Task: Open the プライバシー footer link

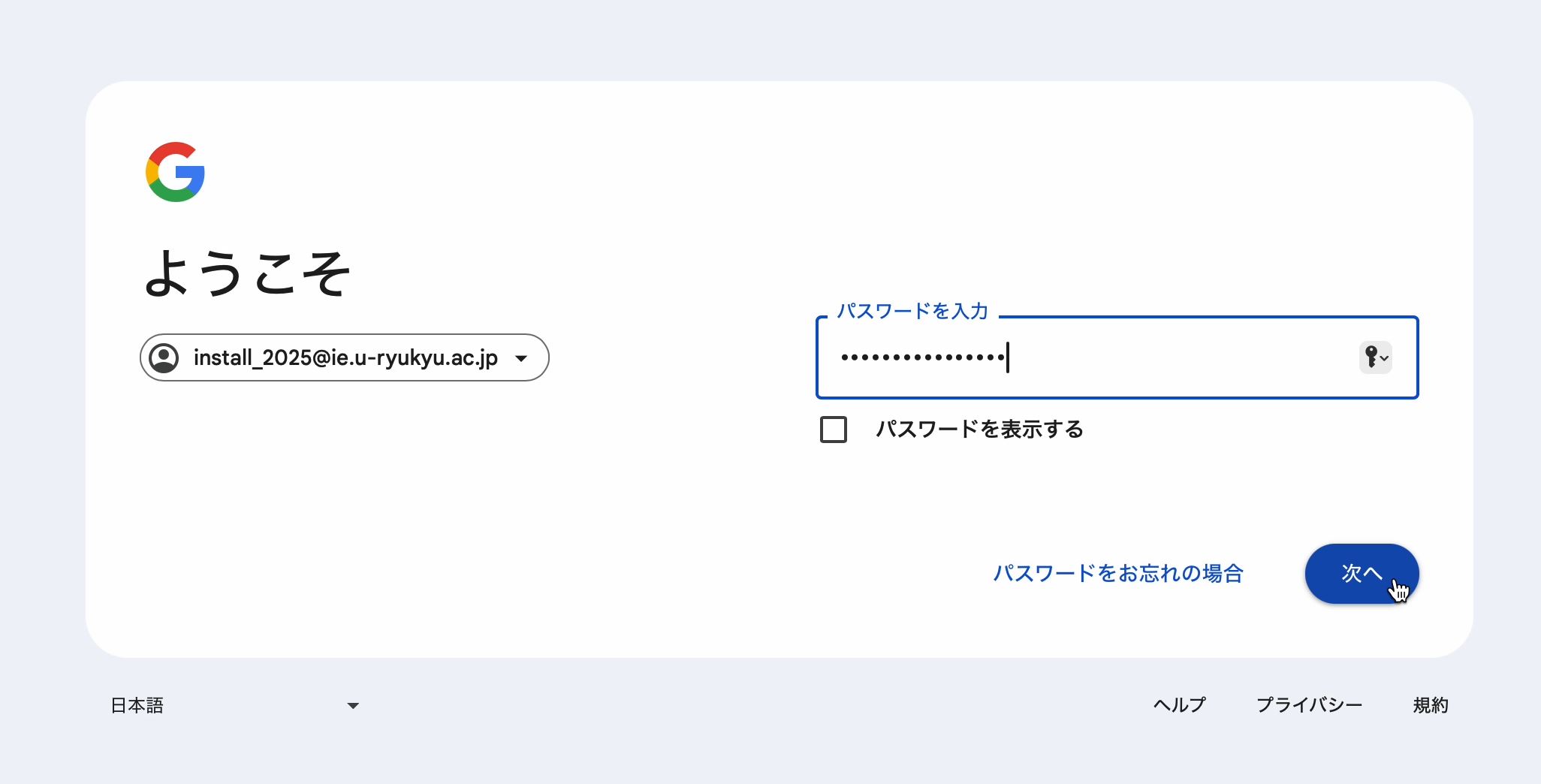Action: coord(1309,705)
